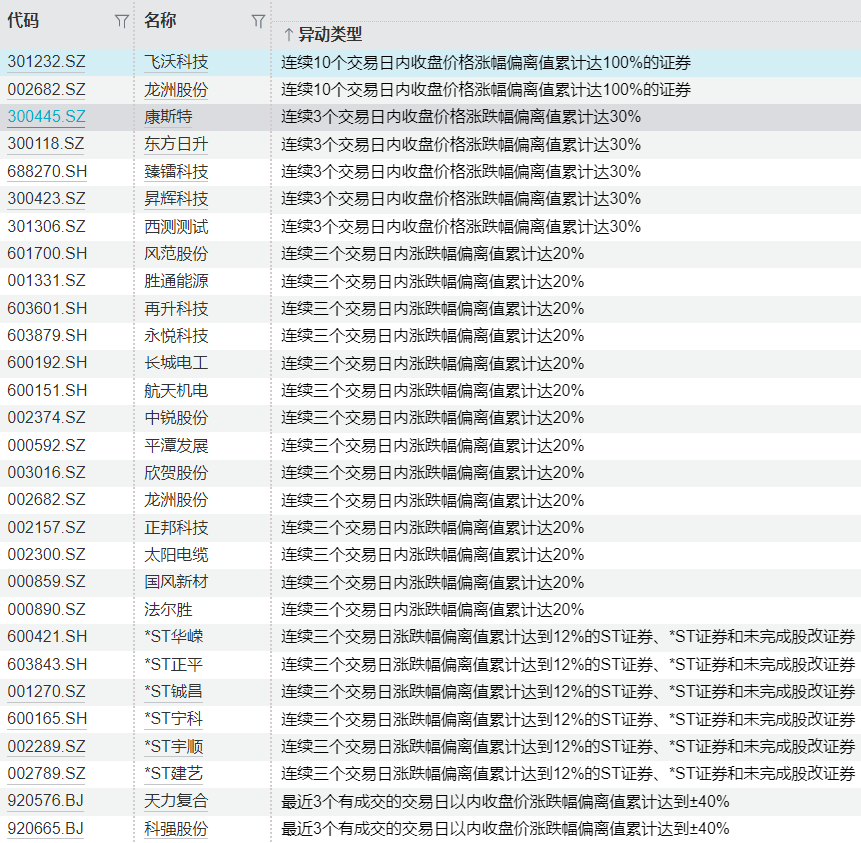This screenshot has width=861, height=843.
Task: Open stock code 600421.SH
Action: (x=47, y=636)
